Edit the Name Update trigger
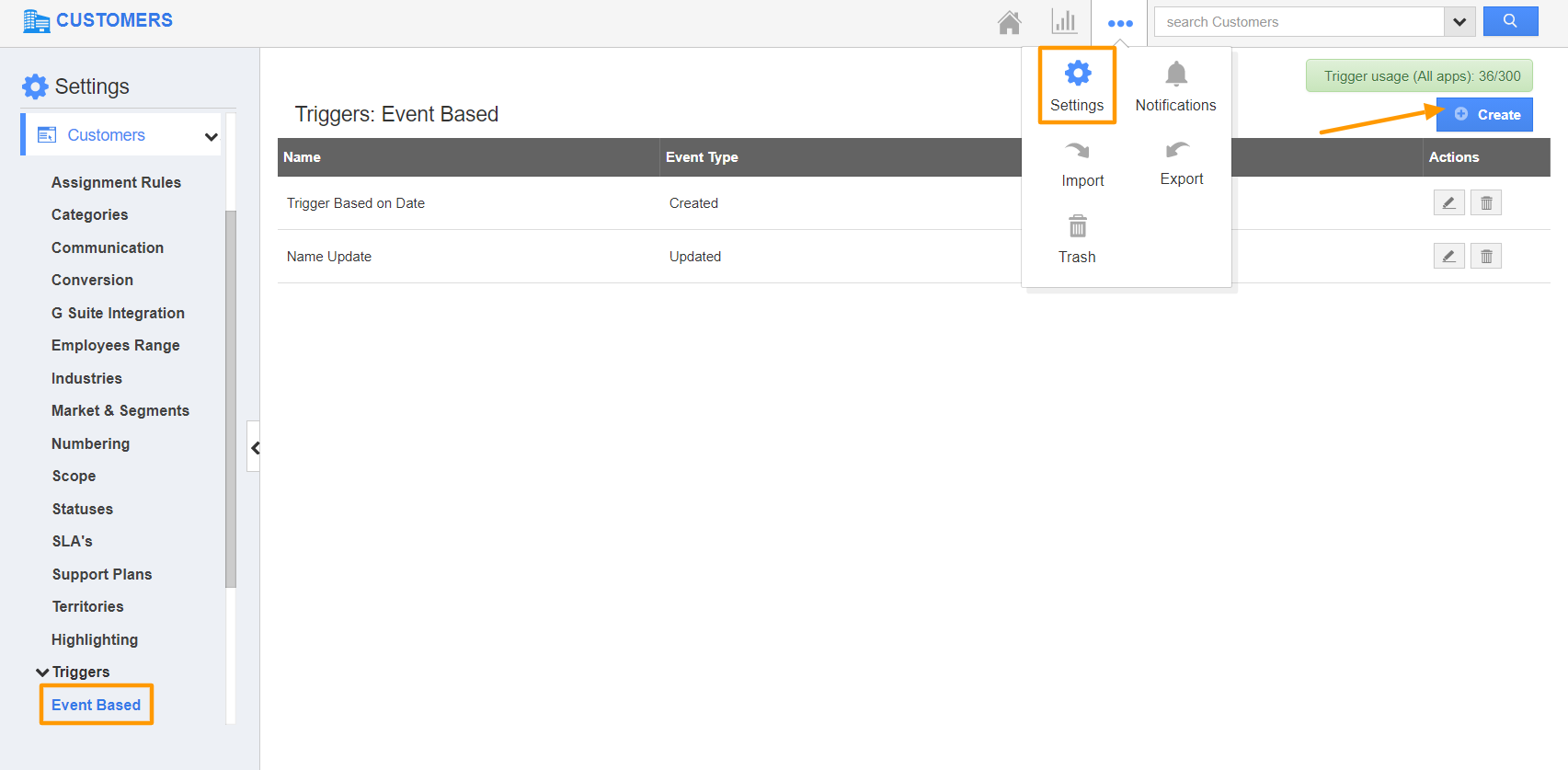 point(1448,256)
